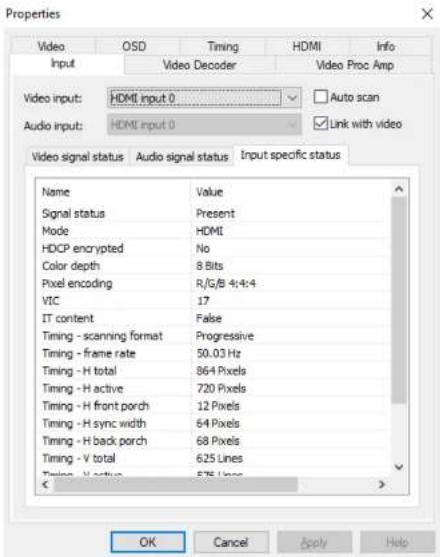Click the 'Progressive' value
Image resolution: width=440 pixels, height=557 pixels.
point(225,336)
